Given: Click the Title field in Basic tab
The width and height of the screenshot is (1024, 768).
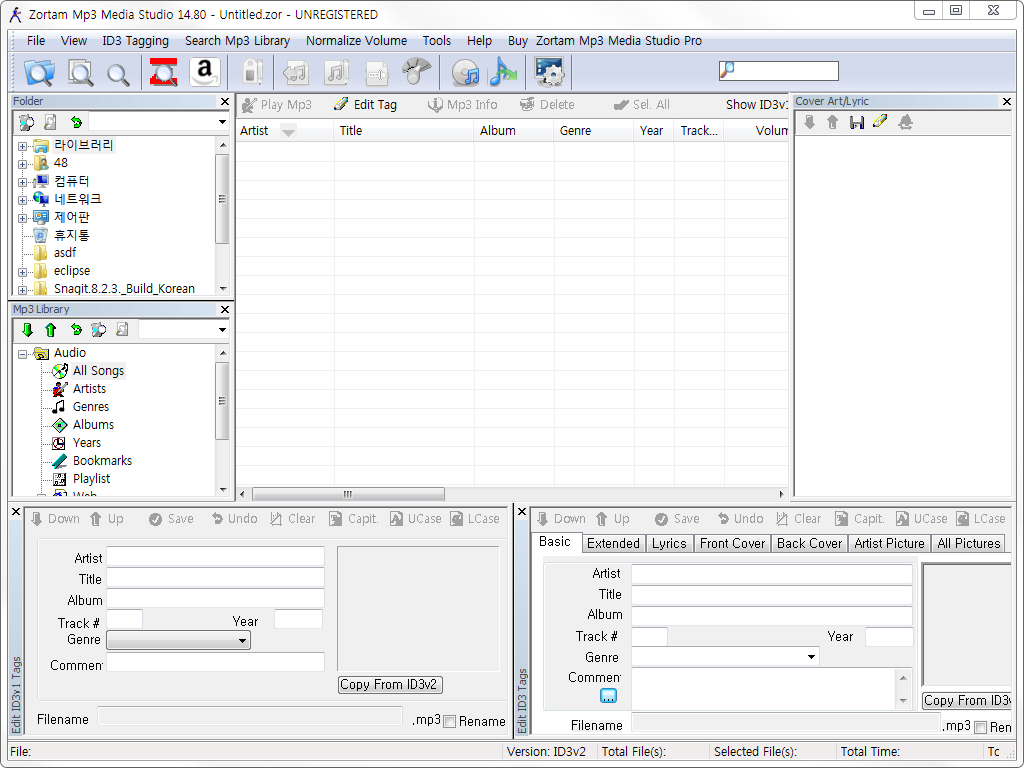Looking at the screenshot, I should pyautogui.click(x=771, y=595).
